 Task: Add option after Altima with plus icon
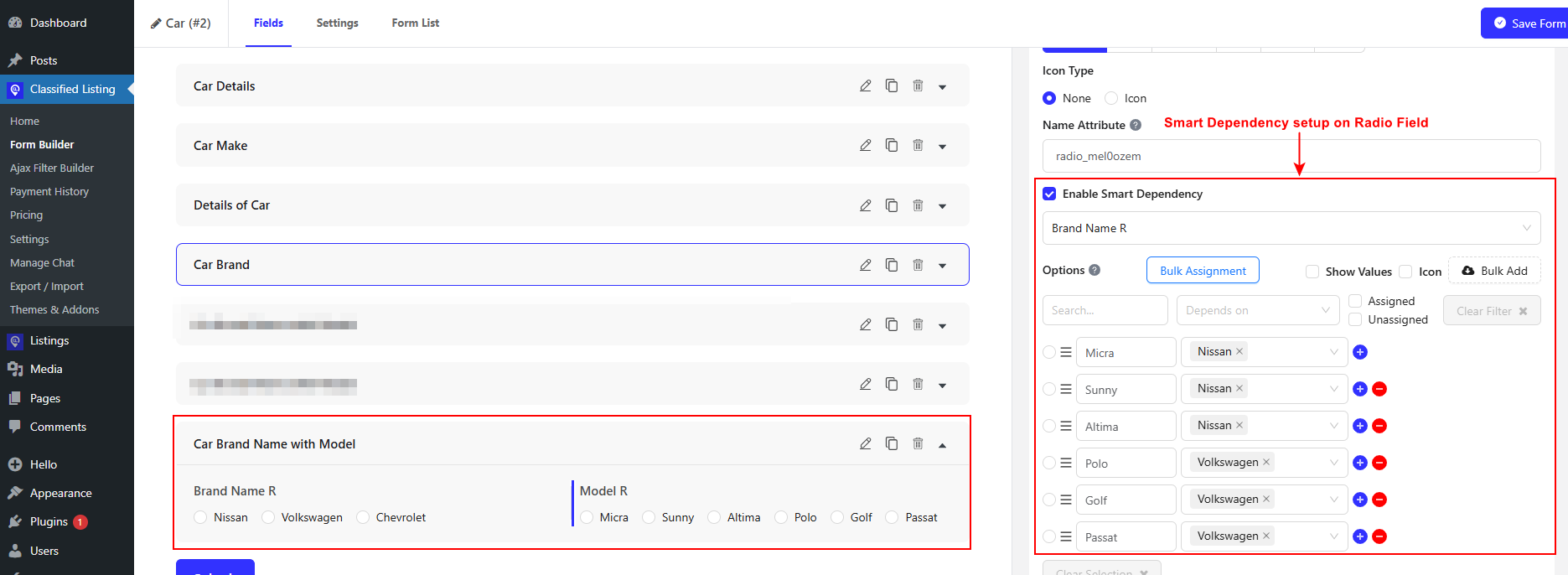[1360, 426]
